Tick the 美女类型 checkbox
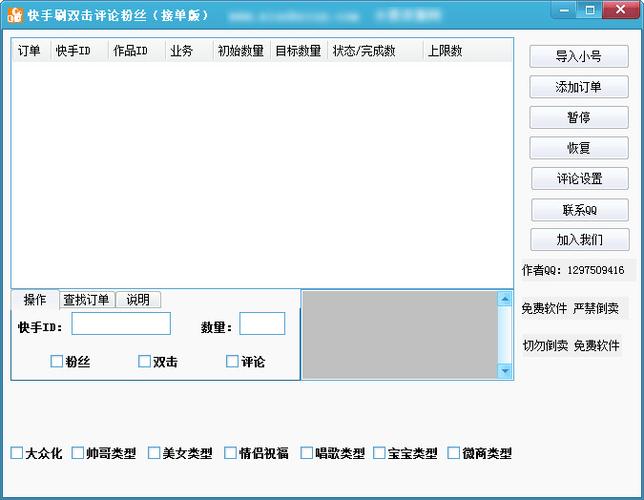 154,453
